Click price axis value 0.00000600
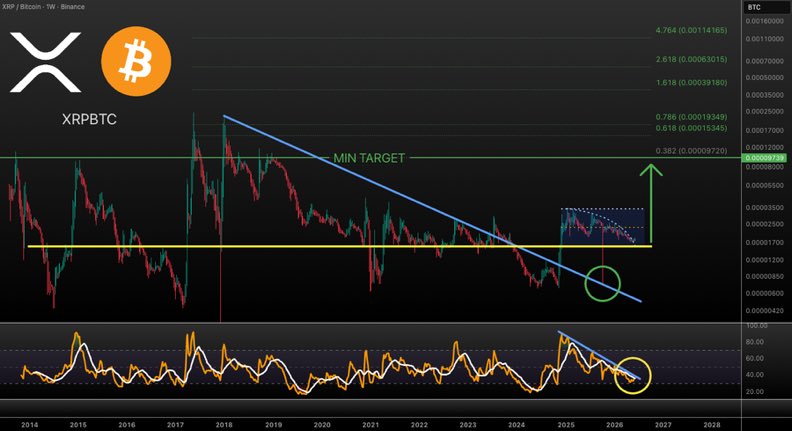The height and width of the screenshot is (431, 792). coord(765,294)
